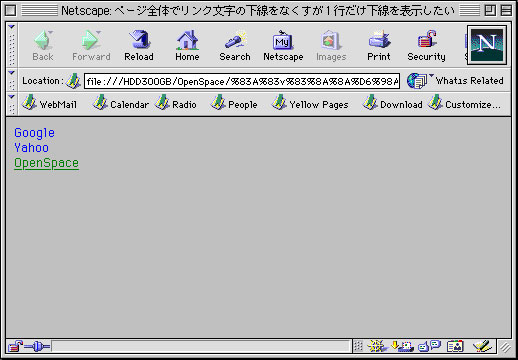Click the Location URL field
The height and width of the screenshot is (360, 518).
(242, 81)
